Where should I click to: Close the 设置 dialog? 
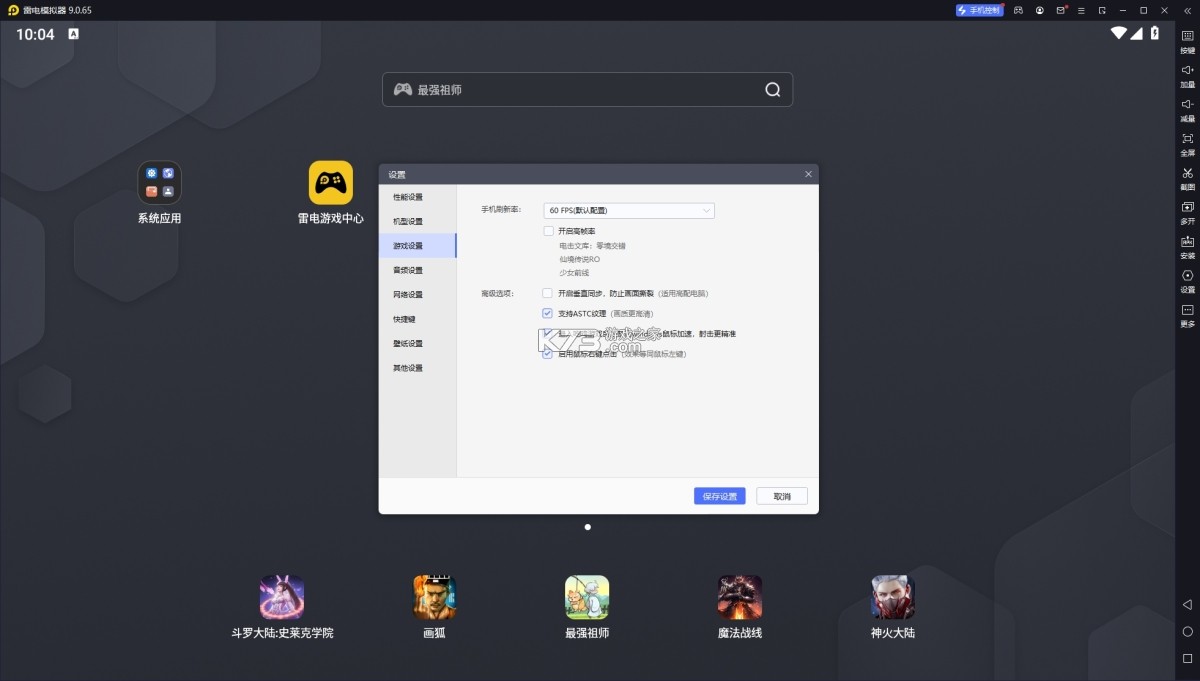pyautogui.click(x=808, y=174)
